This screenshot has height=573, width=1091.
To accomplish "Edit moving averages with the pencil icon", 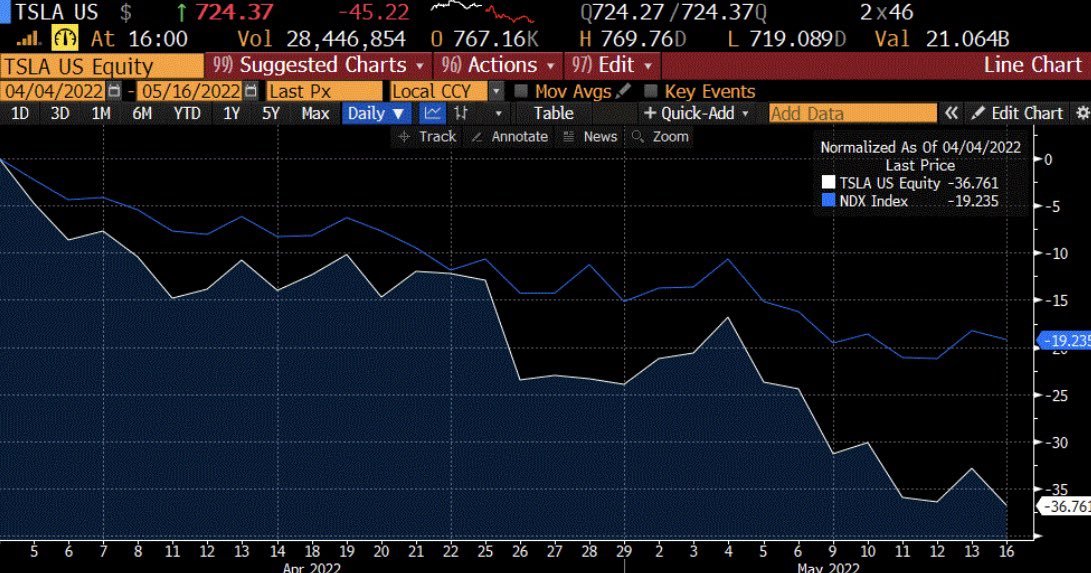I will click(623, 90).
